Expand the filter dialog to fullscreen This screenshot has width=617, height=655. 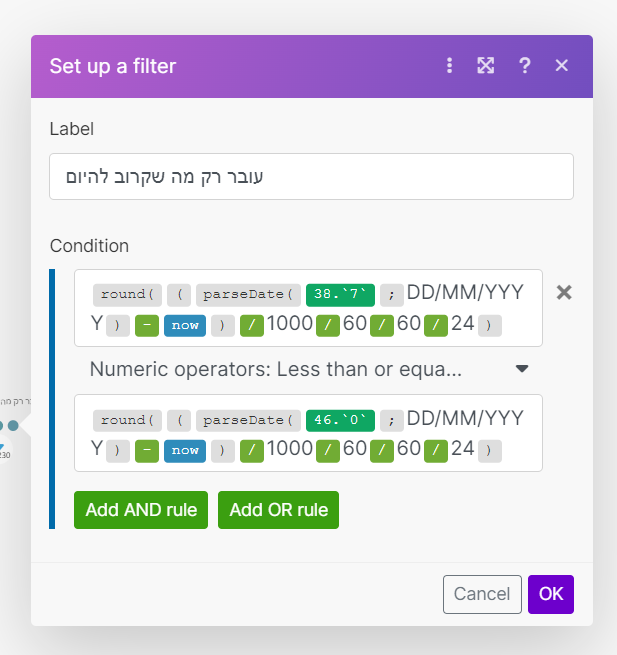coord(486,66)
